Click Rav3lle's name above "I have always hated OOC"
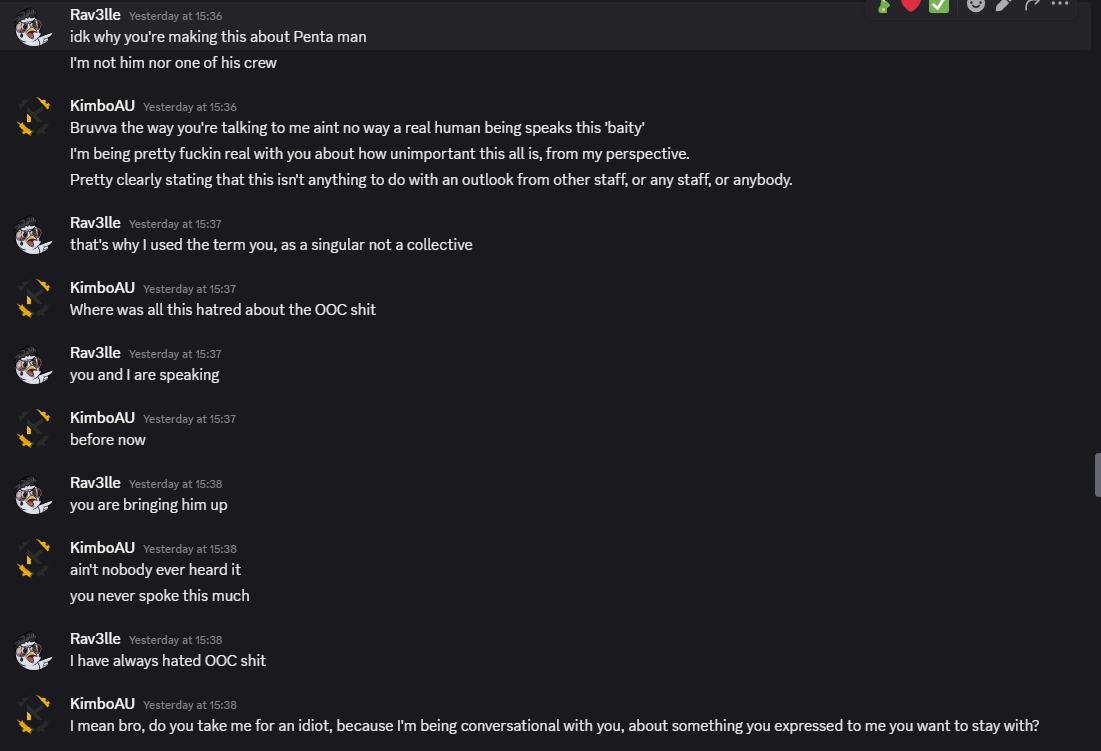This screenshot has height=751, width=1101. [x=95, y=639]
